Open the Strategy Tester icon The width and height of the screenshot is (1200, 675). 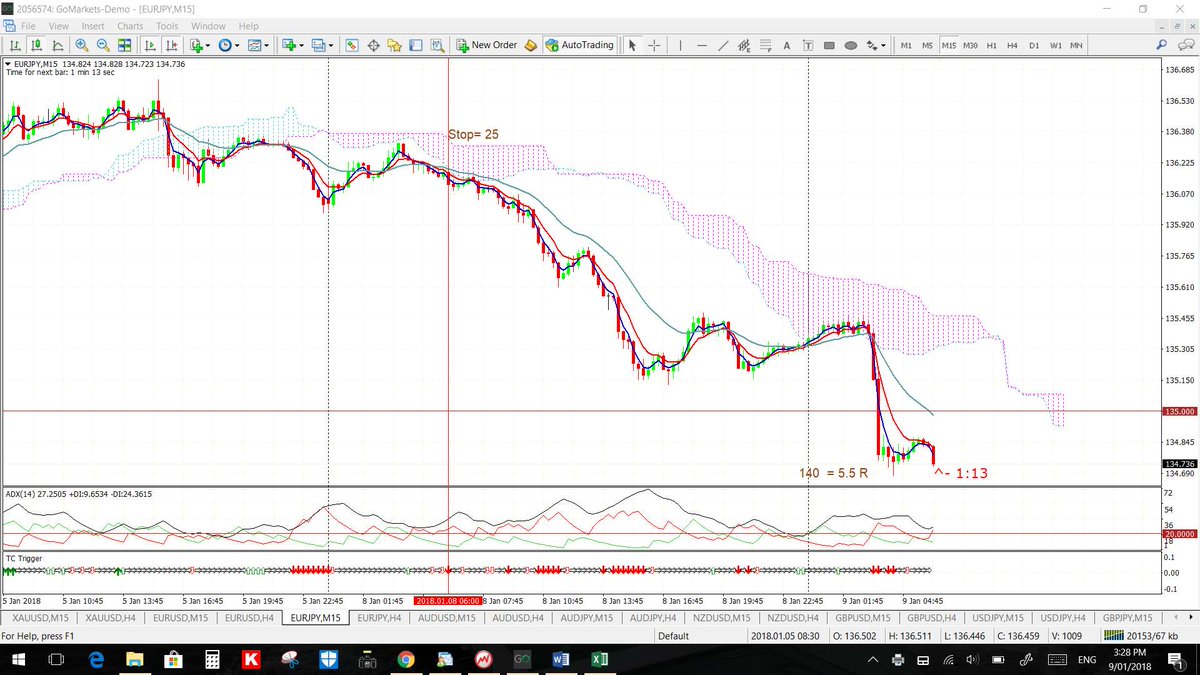point(439,45)
